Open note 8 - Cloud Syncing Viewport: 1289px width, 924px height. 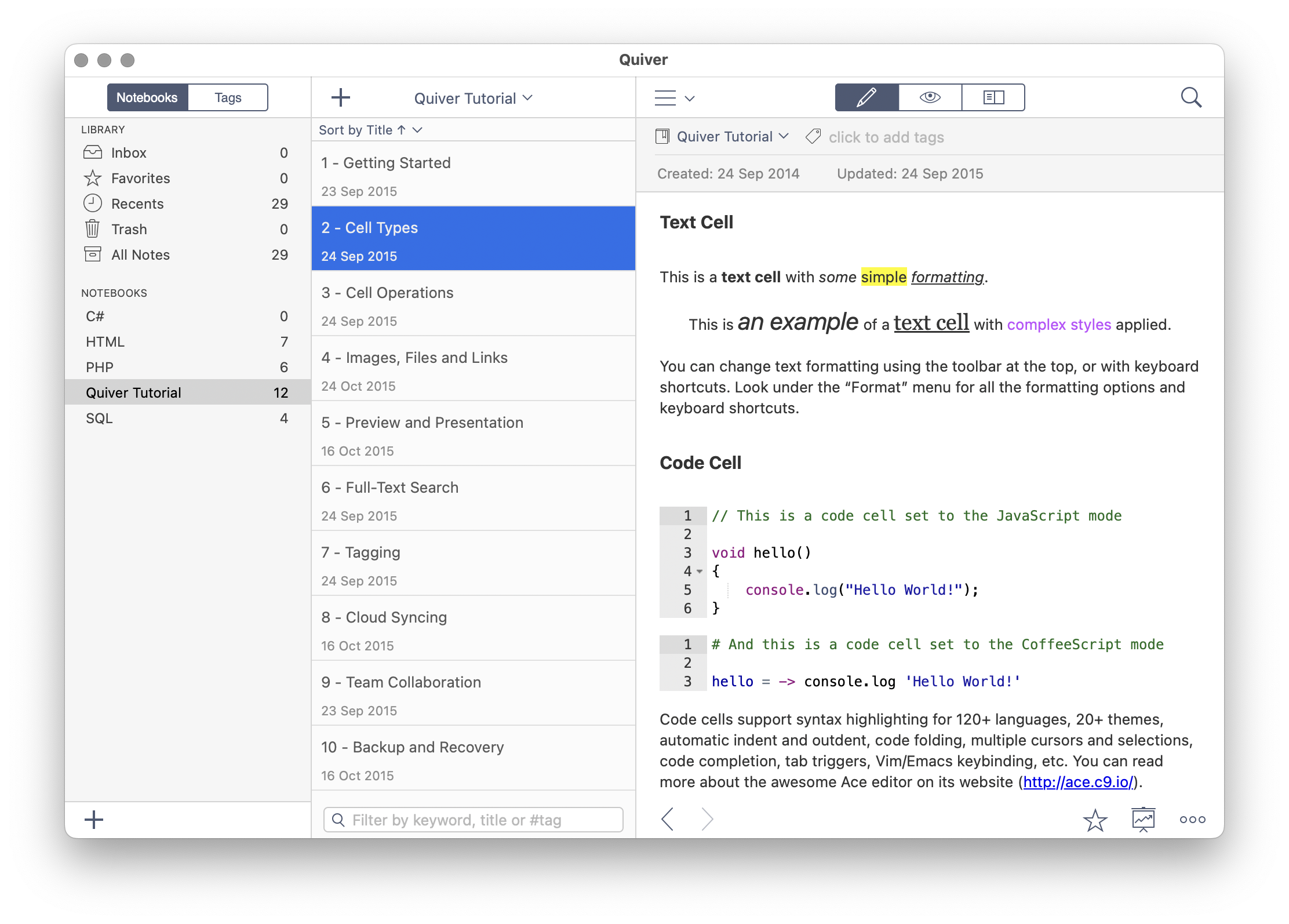tap(474, 628)
